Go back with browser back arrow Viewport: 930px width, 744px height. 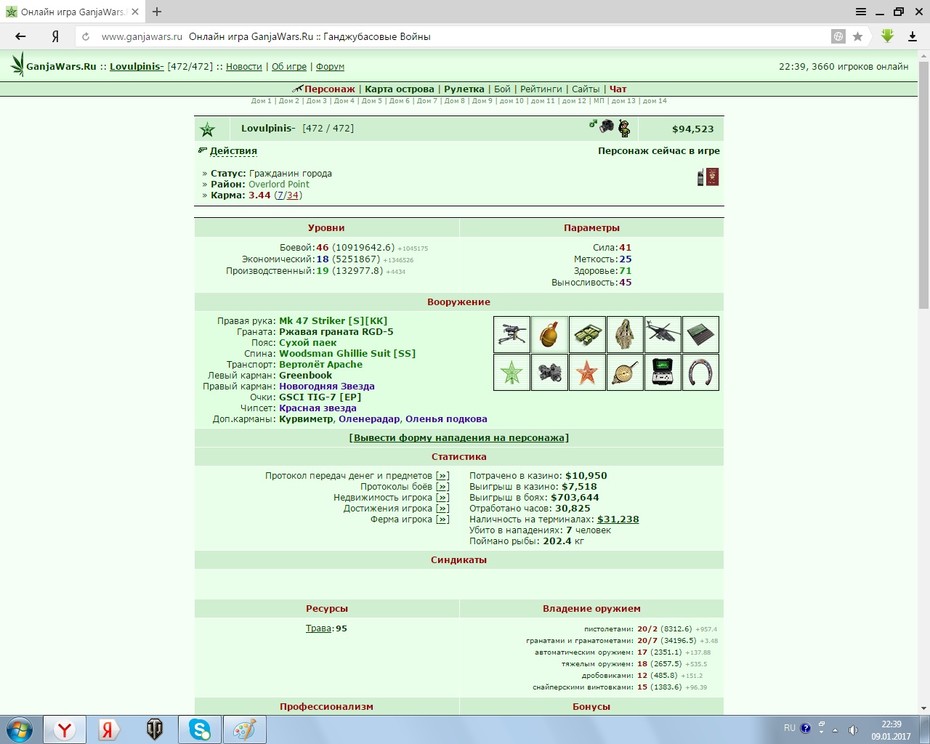point(21,37)
